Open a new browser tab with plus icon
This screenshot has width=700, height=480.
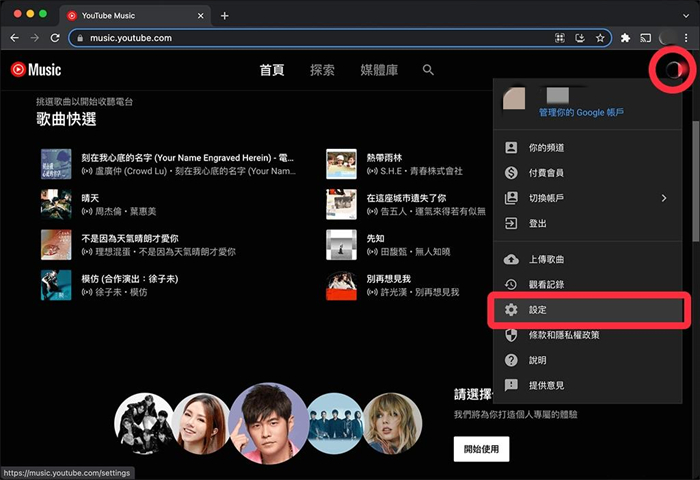(x=224, y=16)
